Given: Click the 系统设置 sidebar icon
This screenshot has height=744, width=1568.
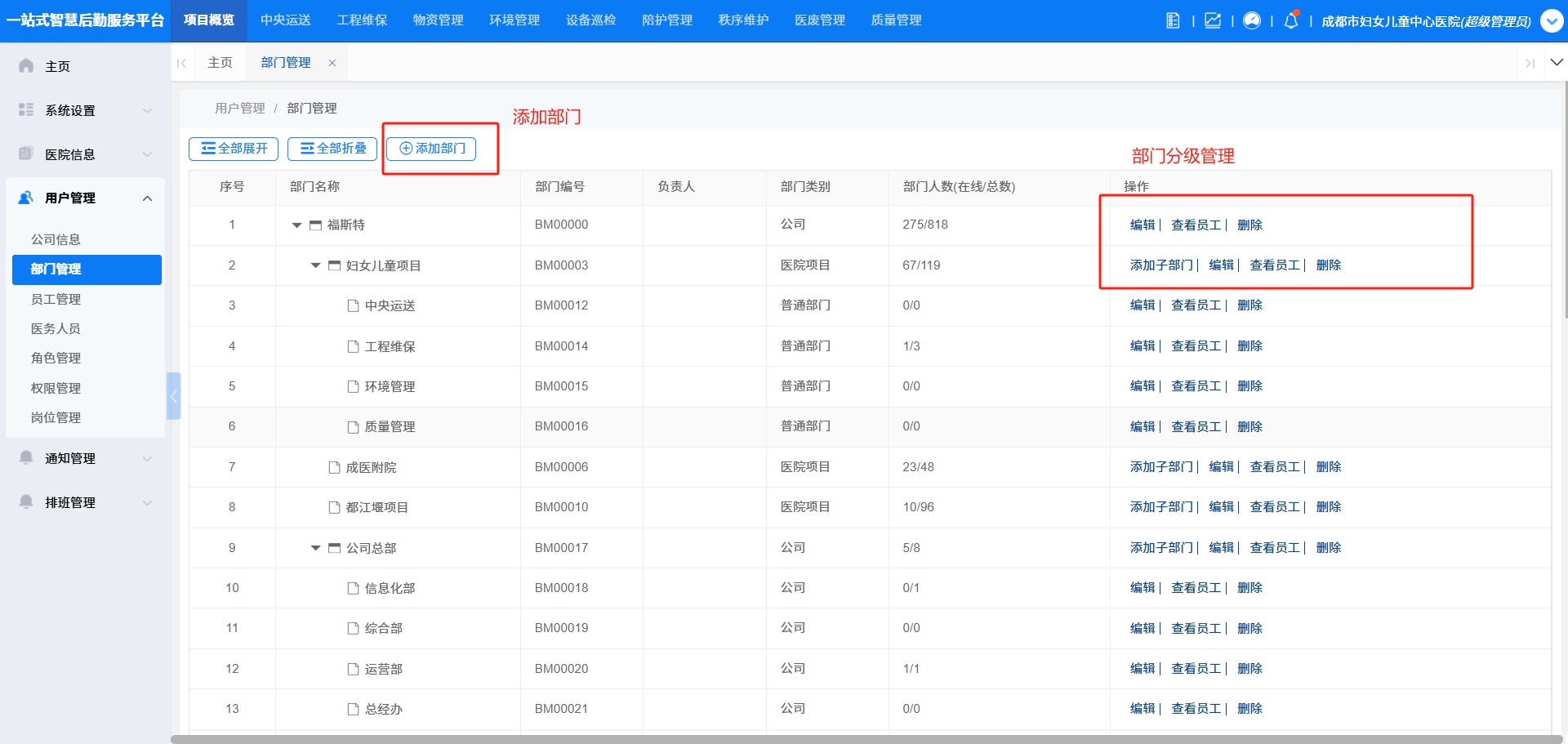Looking at the screenshot, I should coord(26,109).
